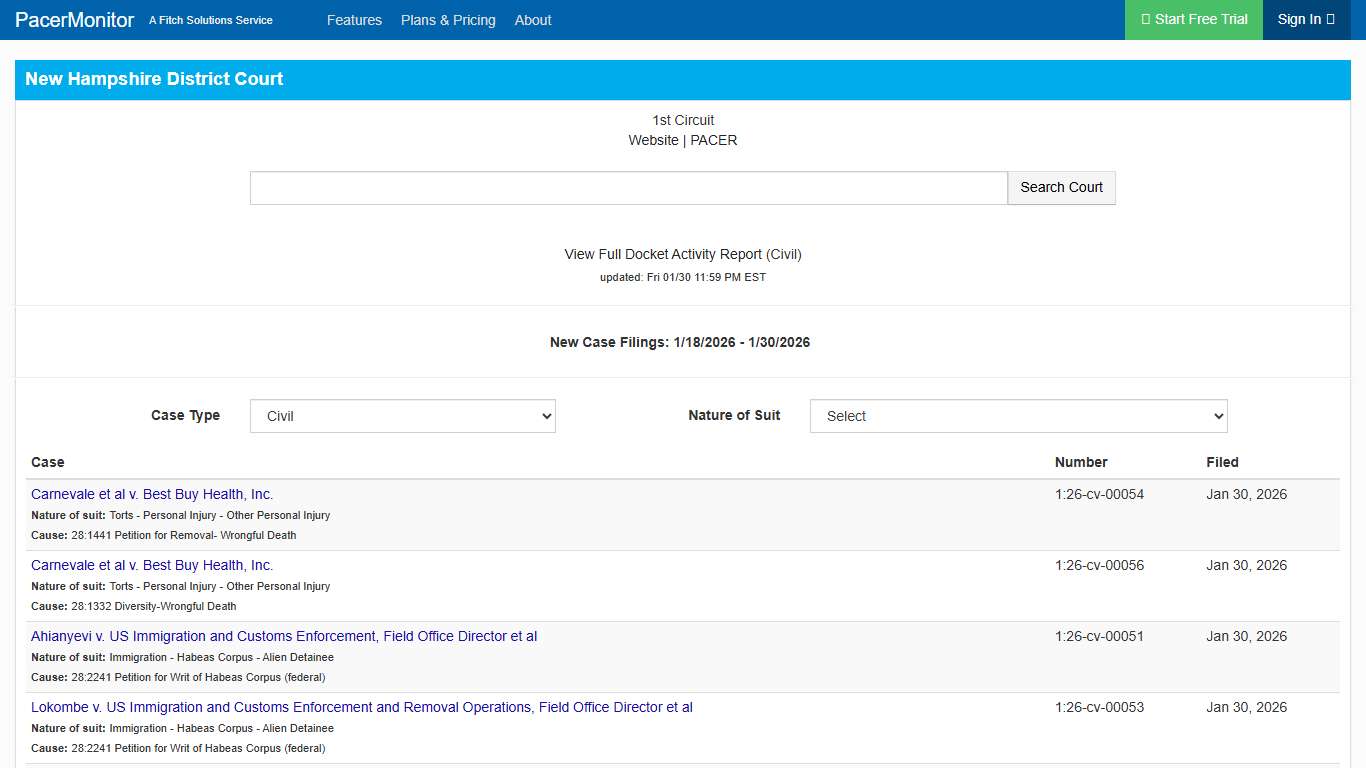Expand the Select combo box for suit type

(x=1018, y=416)
